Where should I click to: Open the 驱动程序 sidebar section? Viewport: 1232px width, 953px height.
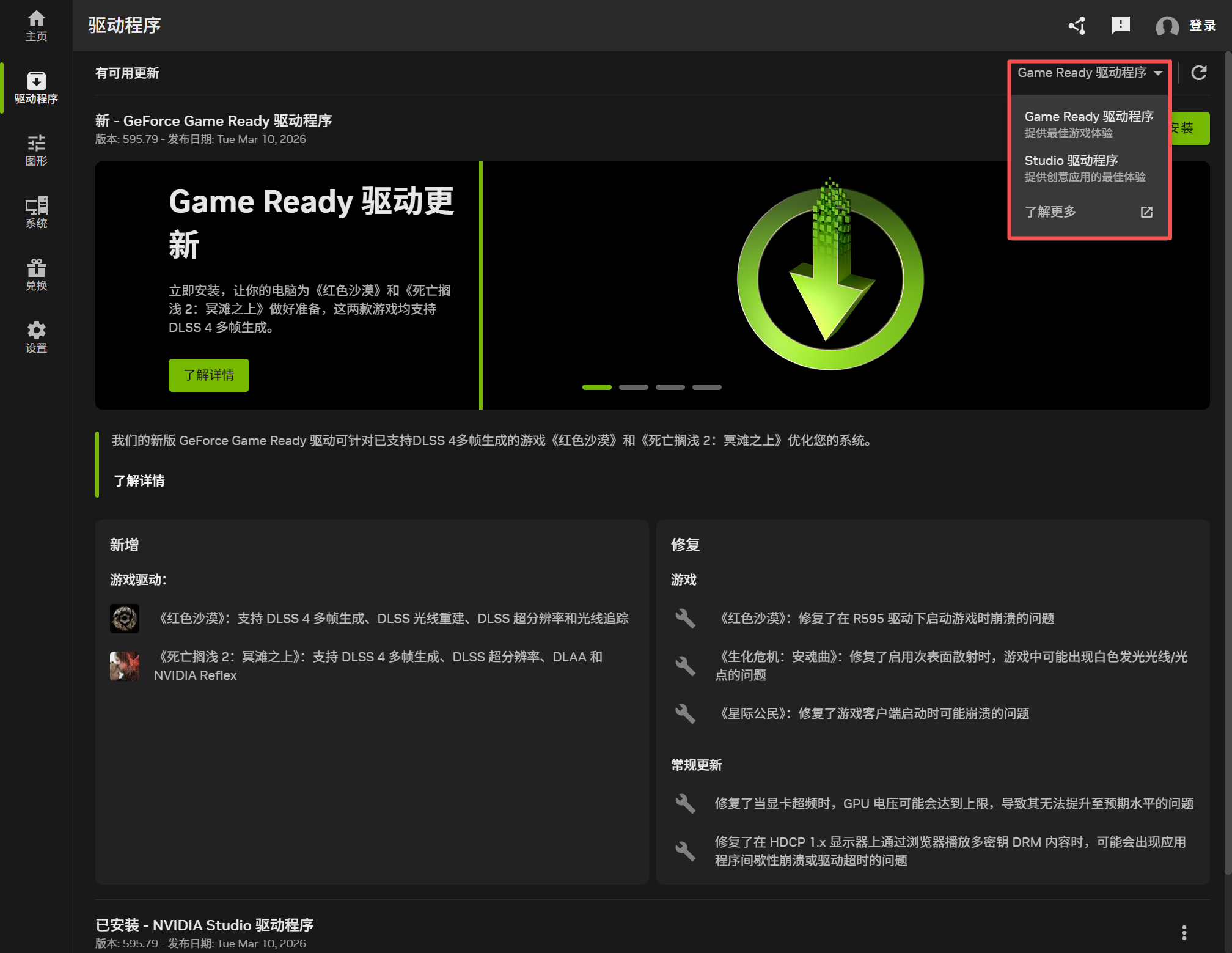36,88
